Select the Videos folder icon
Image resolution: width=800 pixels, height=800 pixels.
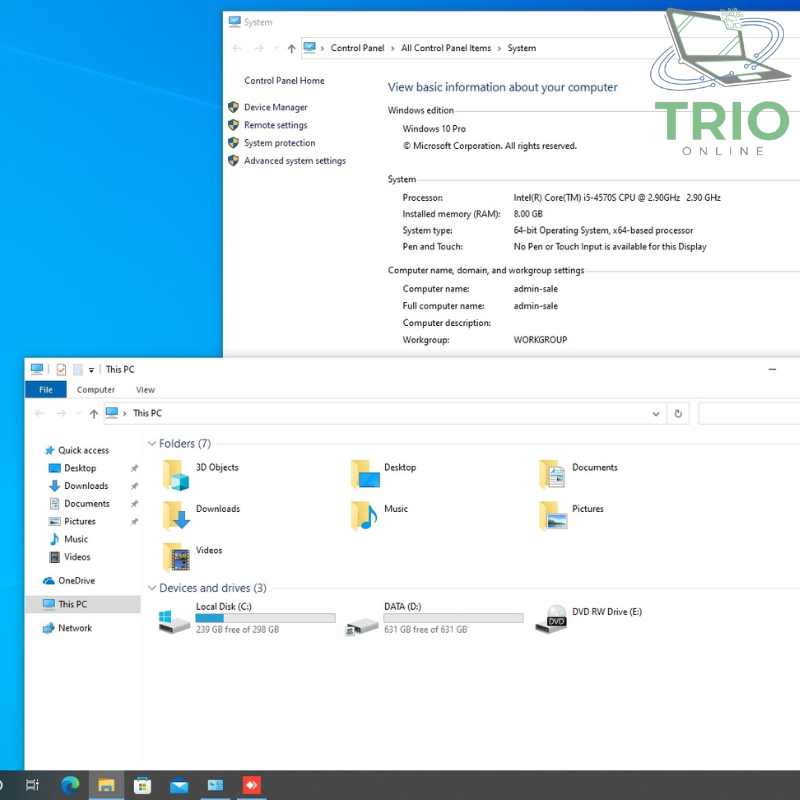point(176,556)
